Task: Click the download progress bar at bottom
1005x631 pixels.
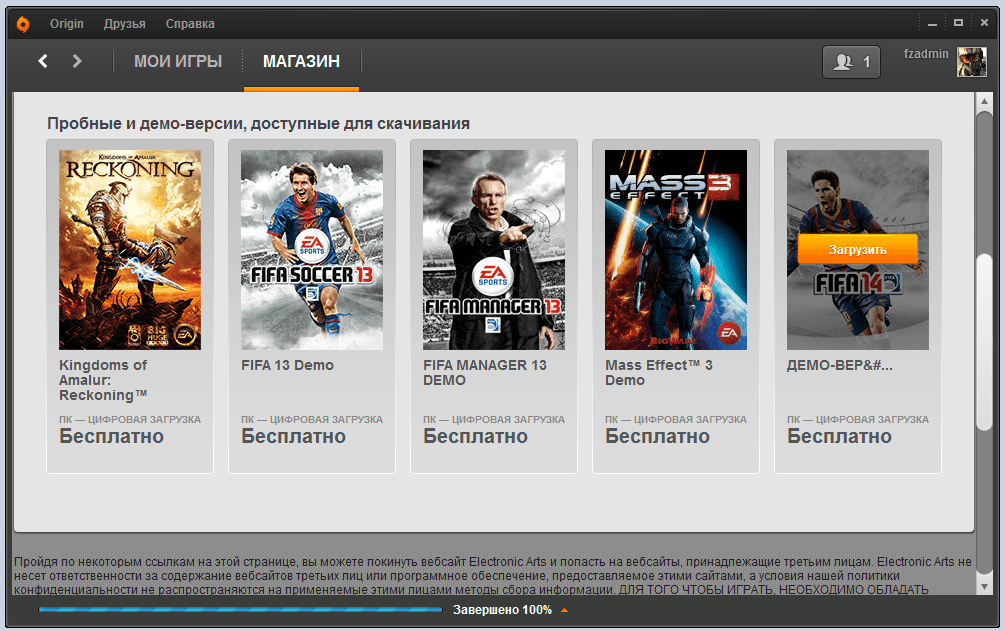Action: click(x=240, y=609)
